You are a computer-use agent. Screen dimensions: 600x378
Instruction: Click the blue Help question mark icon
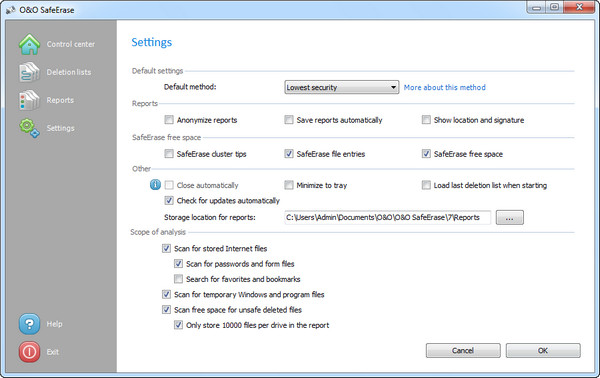(29, 324)
